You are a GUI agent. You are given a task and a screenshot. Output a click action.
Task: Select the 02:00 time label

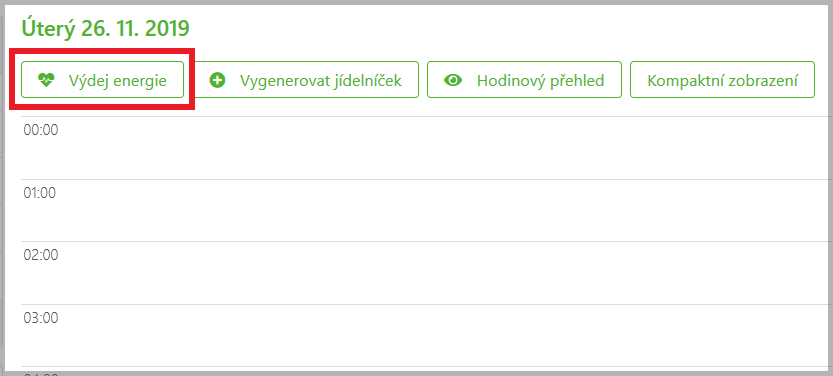click(x=41, y=255)
